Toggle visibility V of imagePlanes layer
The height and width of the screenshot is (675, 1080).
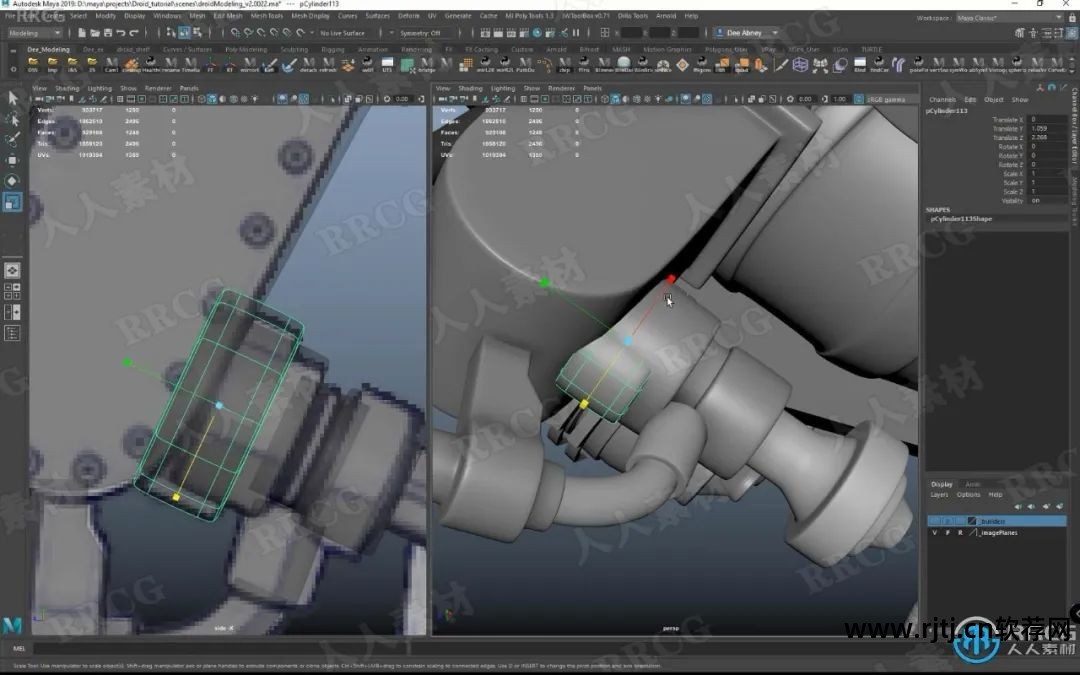[x=935, y=533]
